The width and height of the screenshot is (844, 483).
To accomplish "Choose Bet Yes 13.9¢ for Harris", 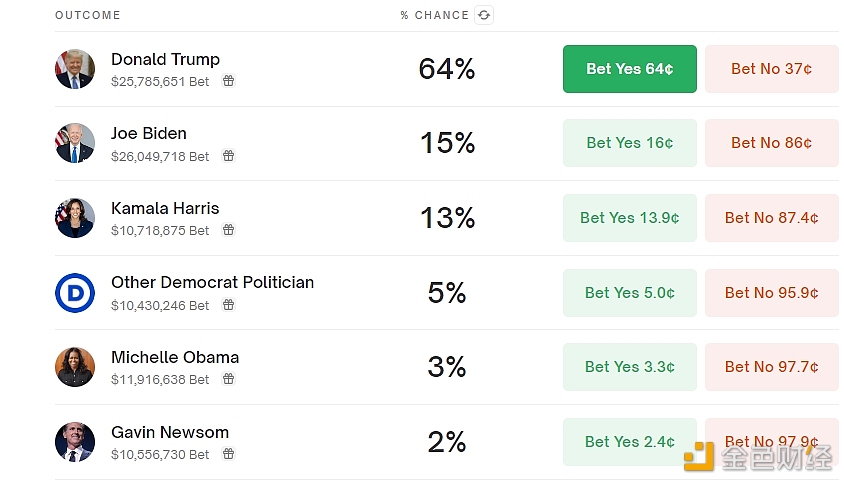I will pos(630,218).
